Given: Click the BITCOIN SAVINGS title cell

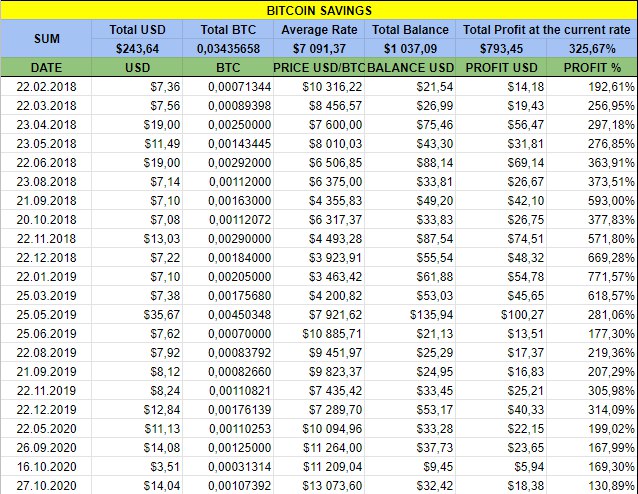Looking at the screenshot, I should pos(319,10).
